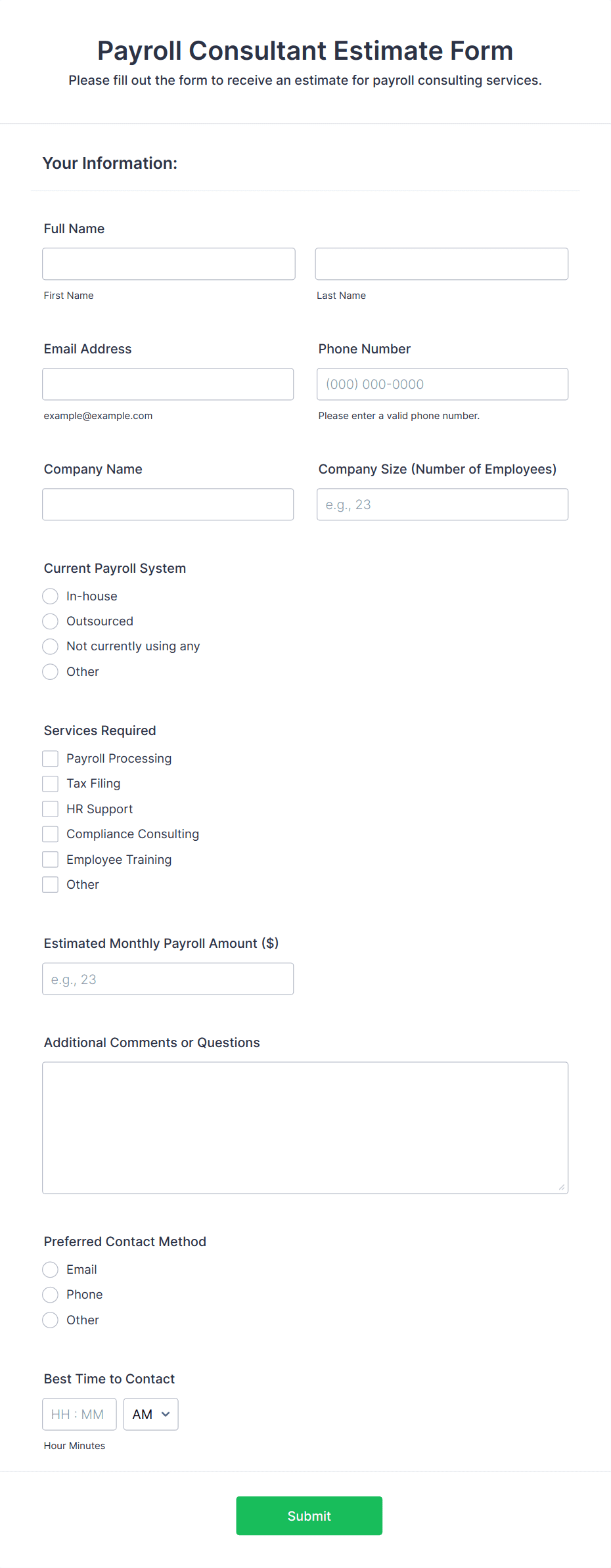This screenshot has height=1568, width=611.
Task: Enable the HR Support service option
Action: 50,809
